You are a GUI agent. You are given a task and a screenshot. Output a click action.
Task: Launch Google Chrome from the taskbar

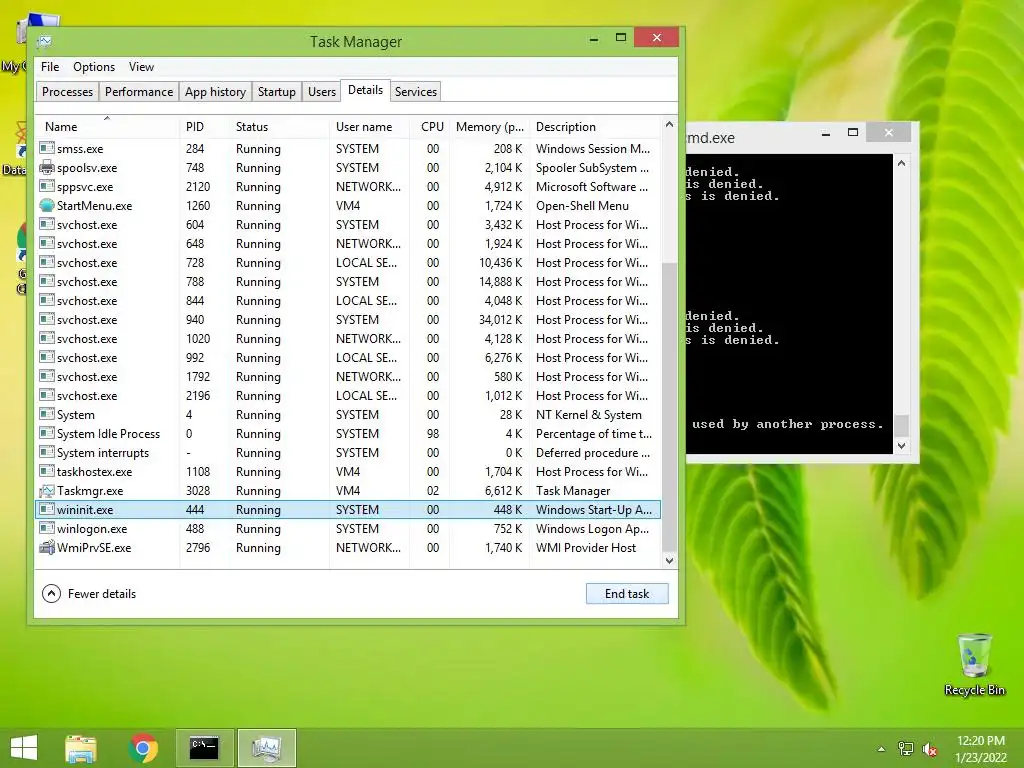[x=143, y=748]
